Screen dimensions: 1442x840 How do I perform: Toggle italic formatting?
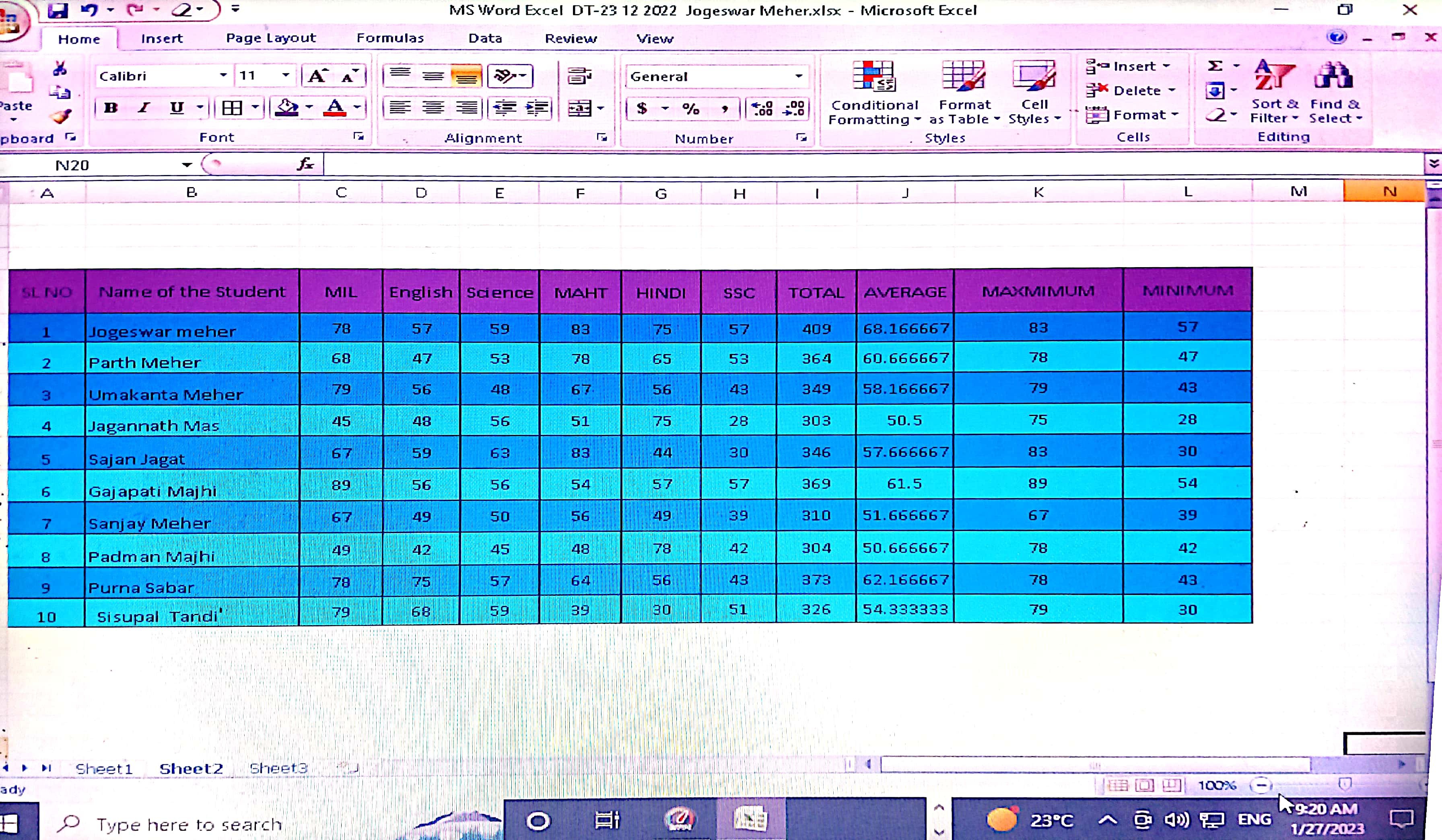click(x=144, y=107)
